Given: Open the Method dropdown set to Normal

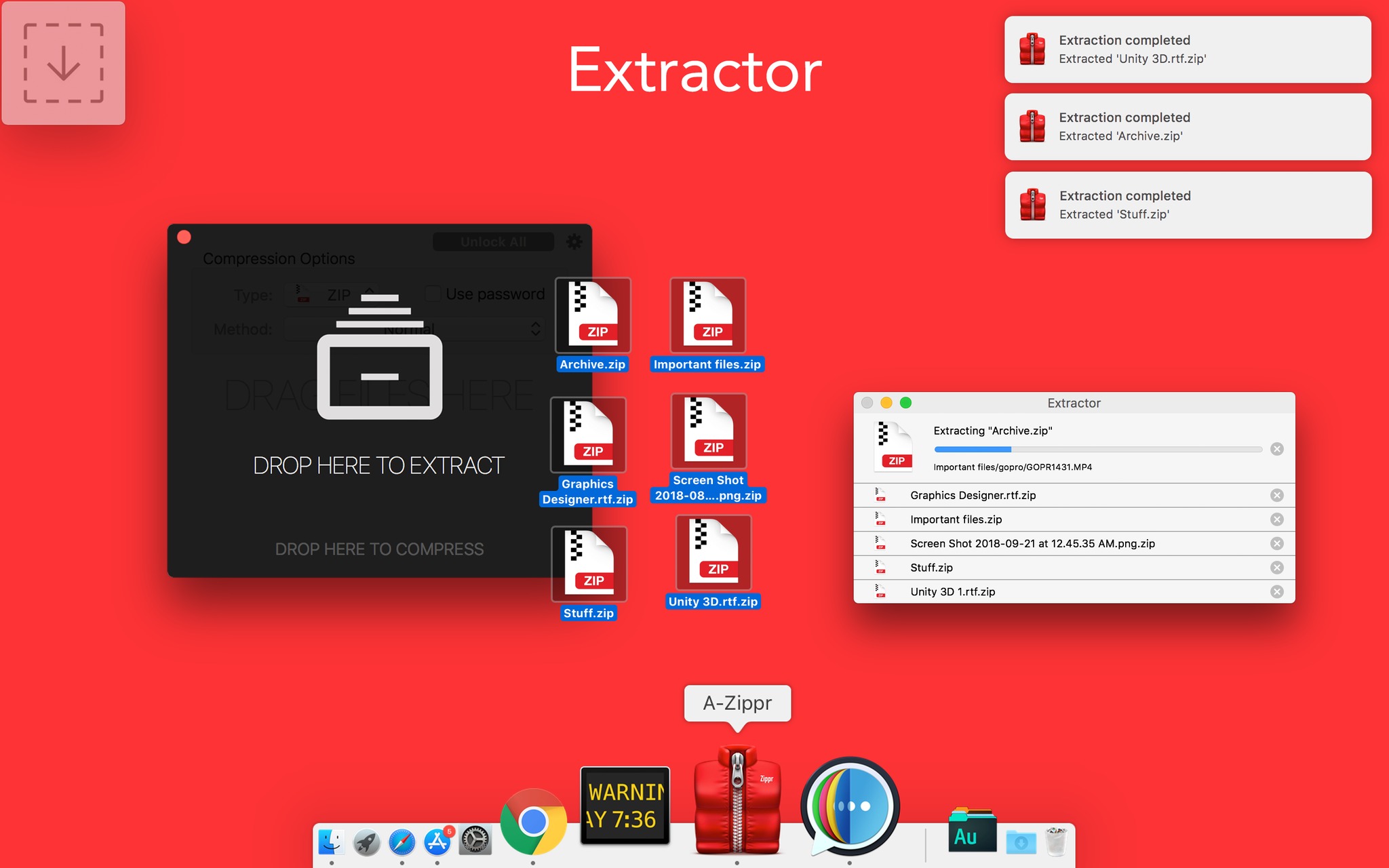Looking at the screenshot, I should [x=414, y=330].
